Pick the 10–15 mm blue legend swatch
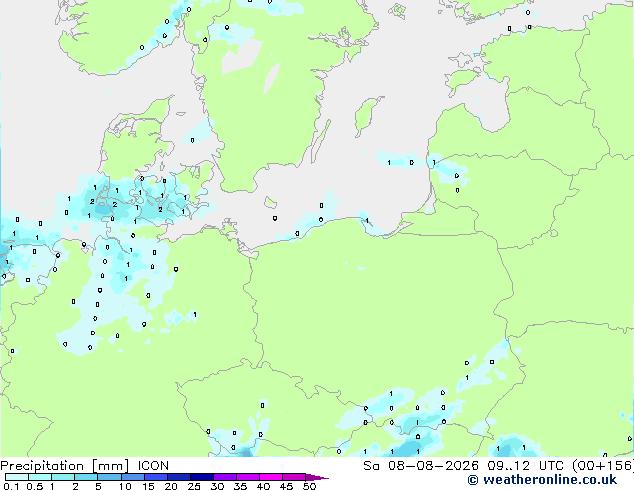 (132, 477)
